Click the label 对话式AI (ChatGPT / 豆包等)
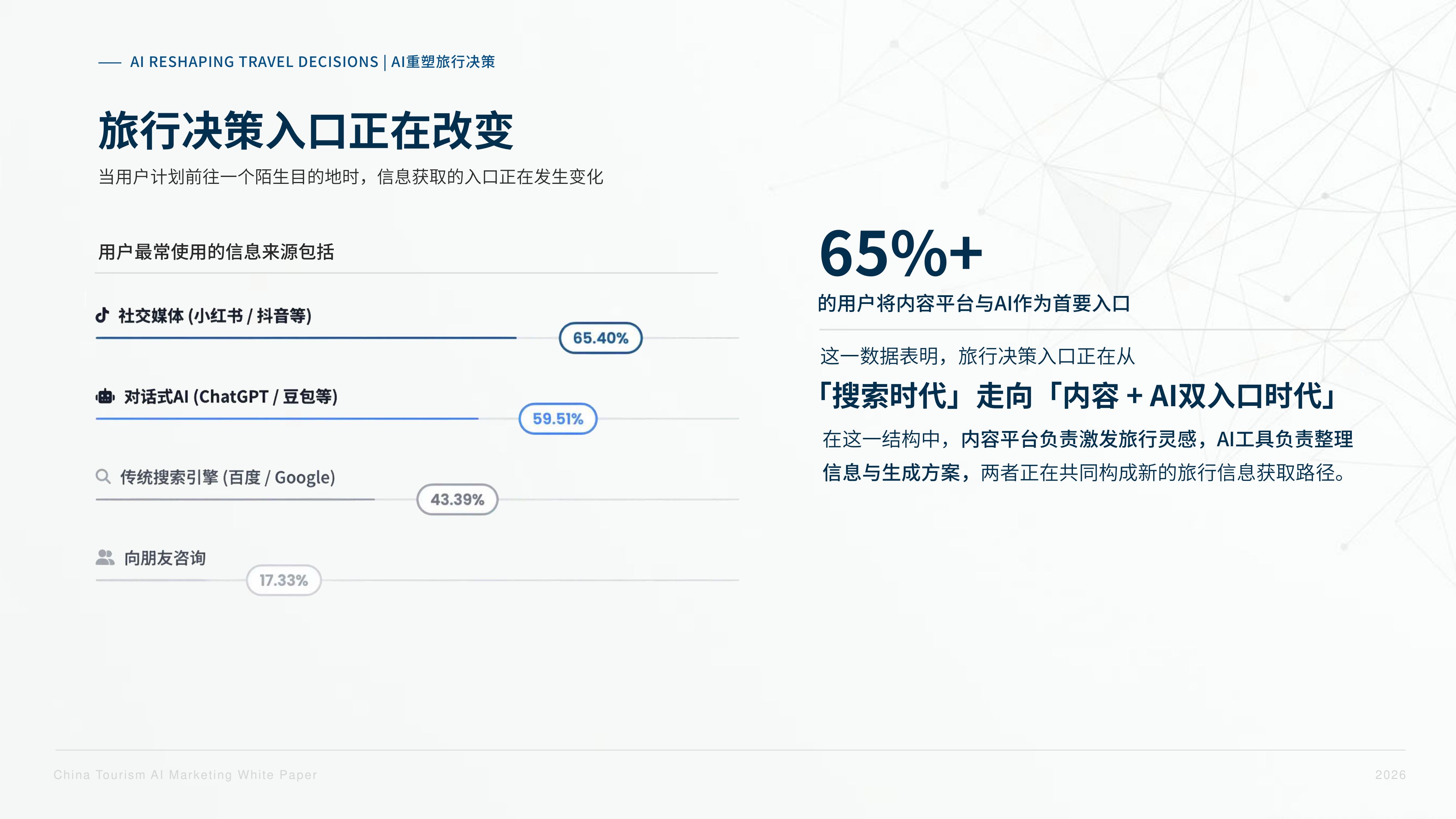This screenshot has height=819, width=1456. click(x=231, y=397)
